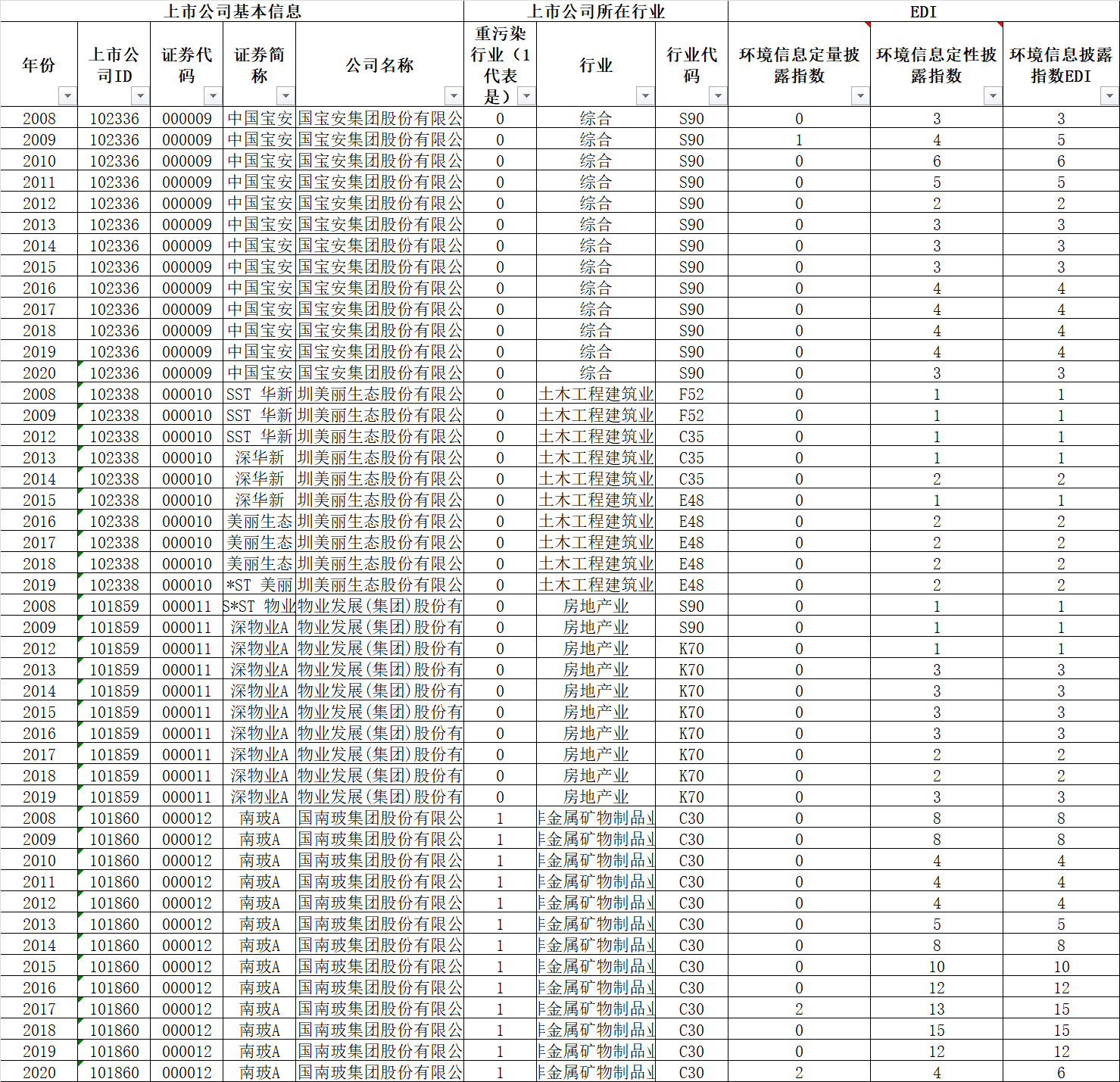Screen dimensions: 1120x1082
Task: Select 房地产业 cell in 2016 深物业A row
Action: pos(596,734)
